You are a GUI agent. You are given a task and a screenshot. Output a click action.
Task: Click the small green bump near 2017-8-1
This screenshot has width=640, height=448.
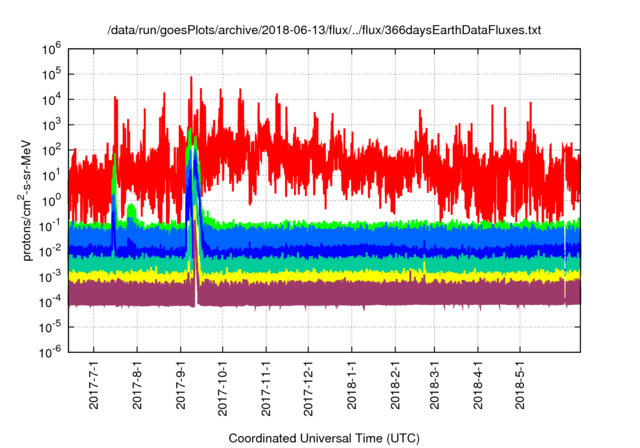(131, 212)
